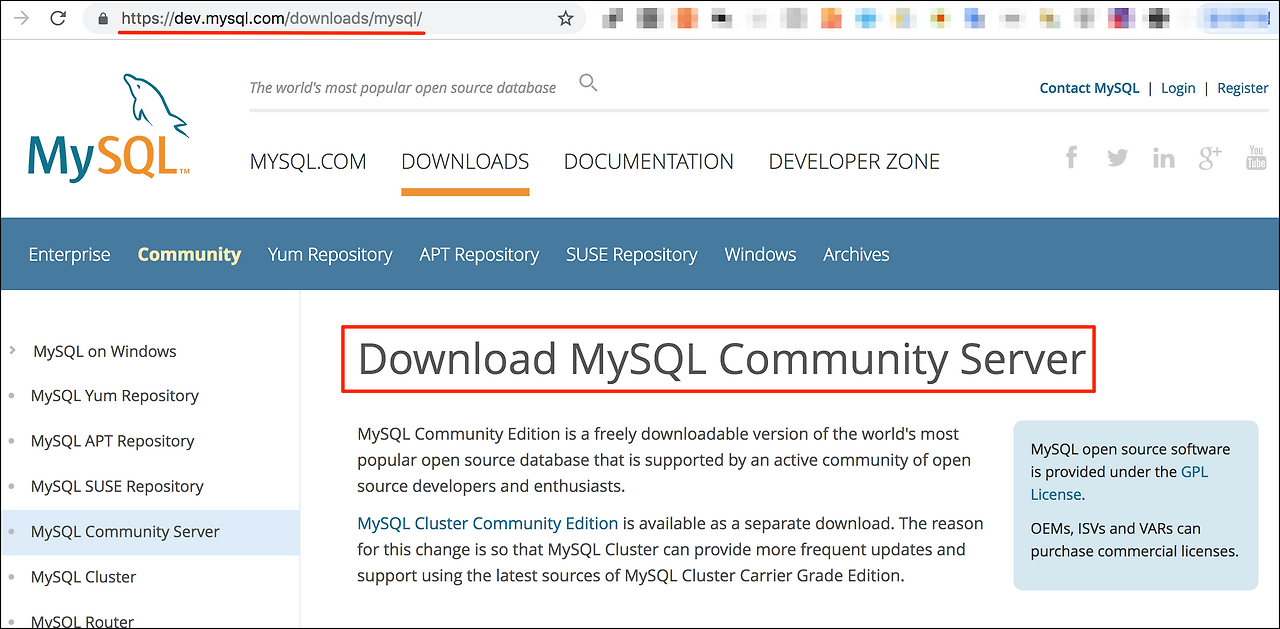Select MySQL Yum Repository in the sidebar
The height and width of the screenshot is (629, 1280).
click(x=114, y=396)
